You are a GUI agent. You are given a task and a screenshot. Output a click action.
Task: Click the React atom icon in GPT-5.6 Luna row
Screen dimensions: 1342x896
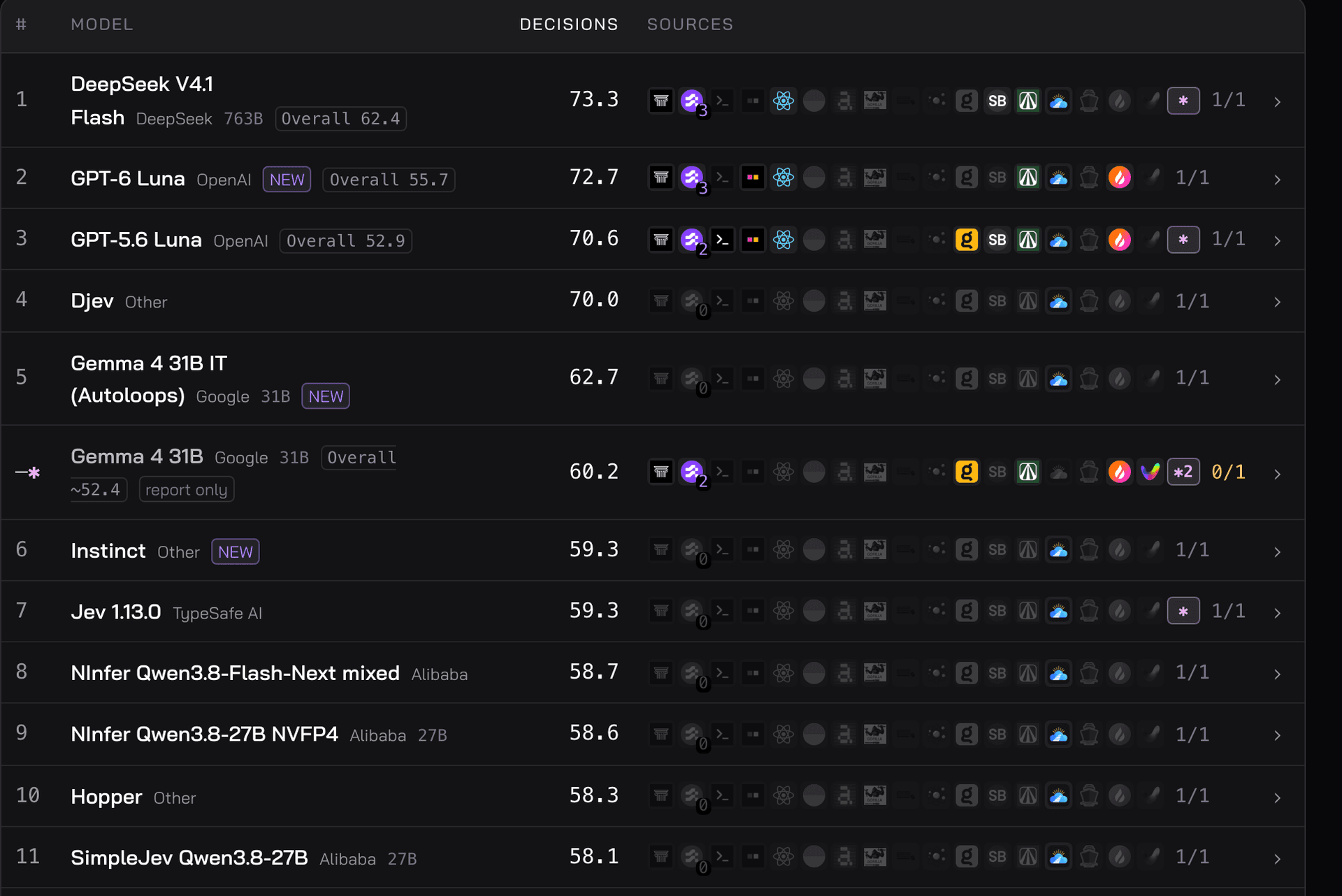pyautogui.click(x=784, y=240)
